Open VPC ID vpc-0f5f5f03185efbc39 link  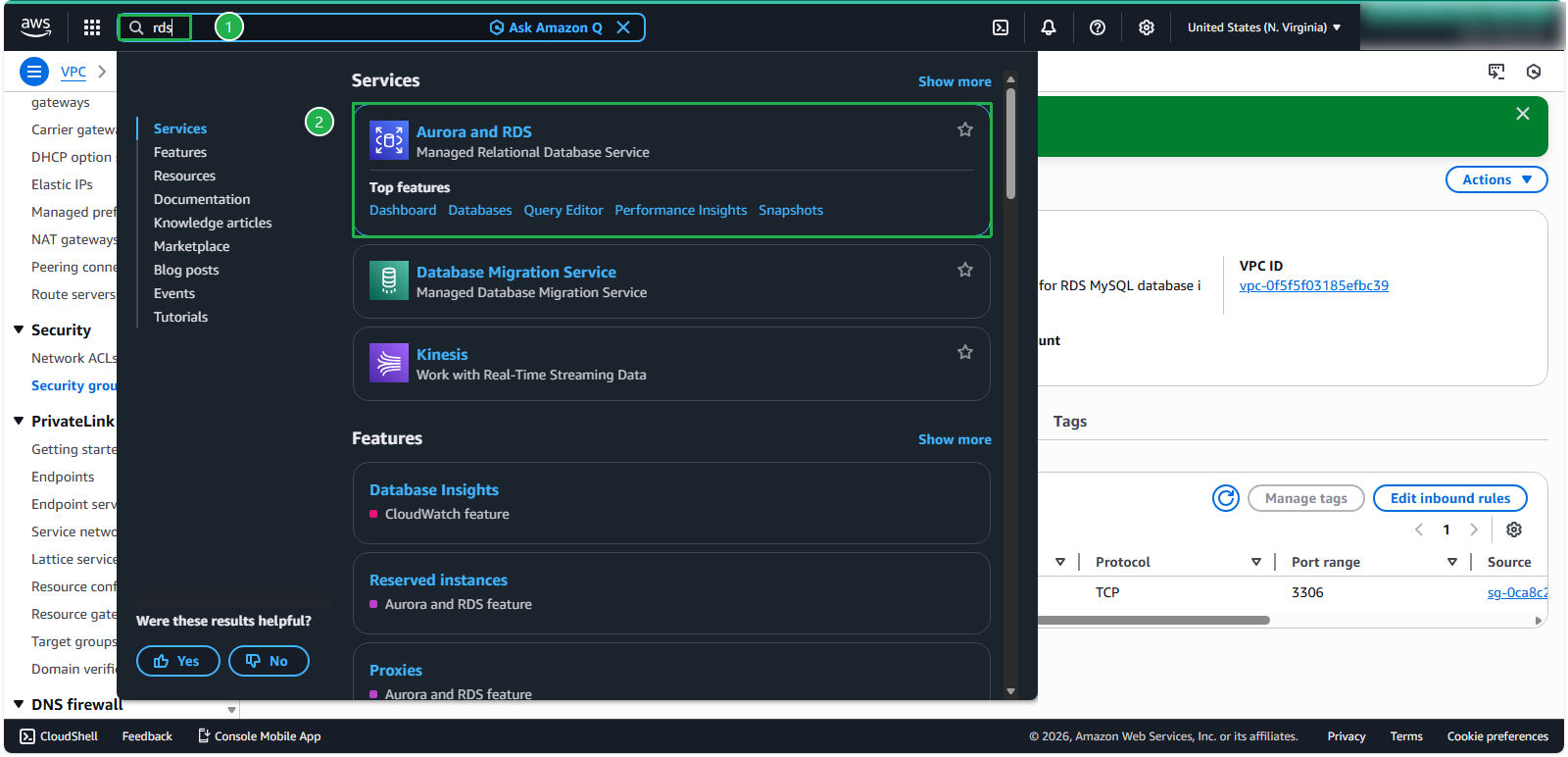coord(1314,285)
